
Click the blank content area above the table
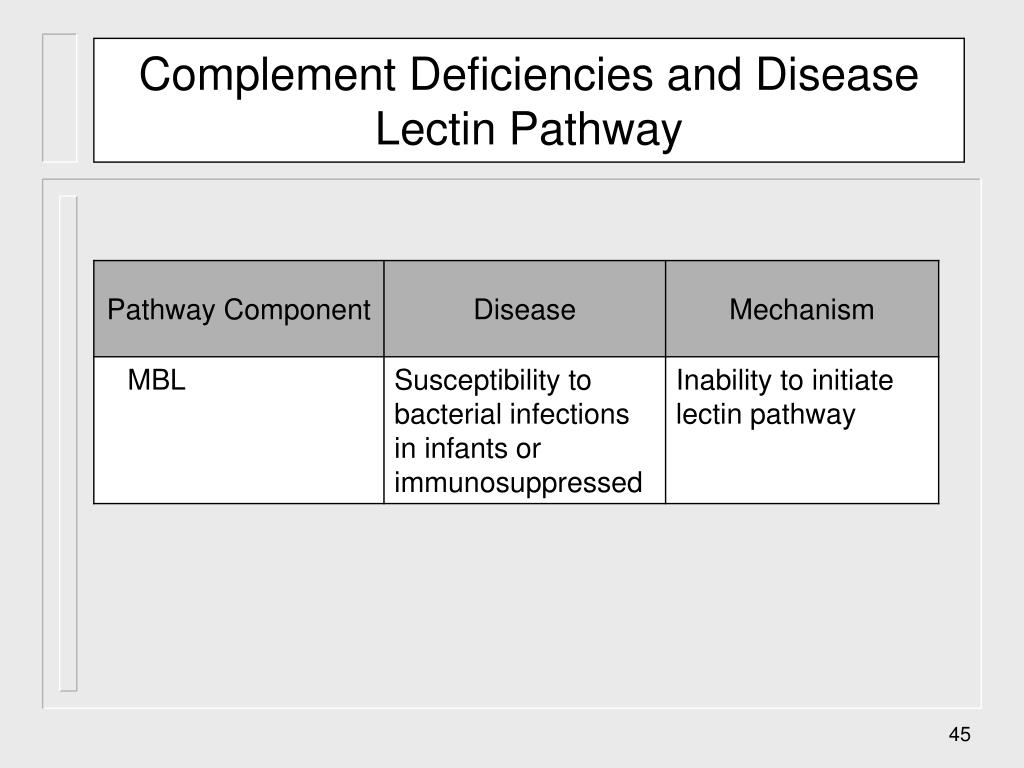coord(516,220)
